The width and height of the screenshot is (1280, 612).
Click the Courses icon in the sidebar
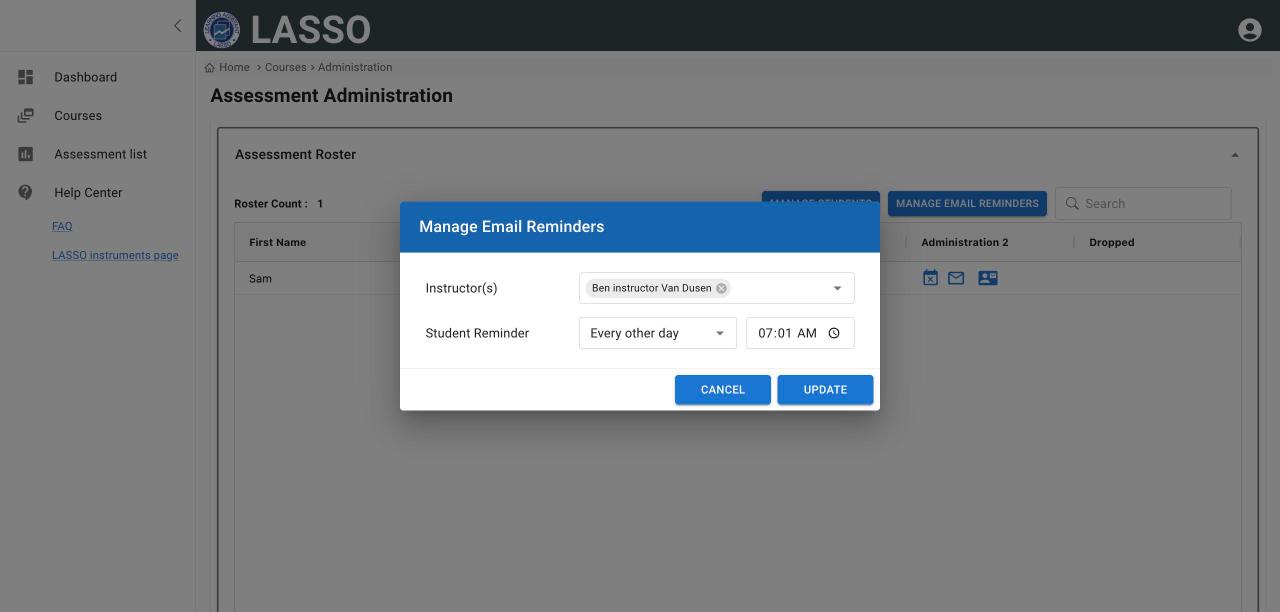[x=26, y=116]
